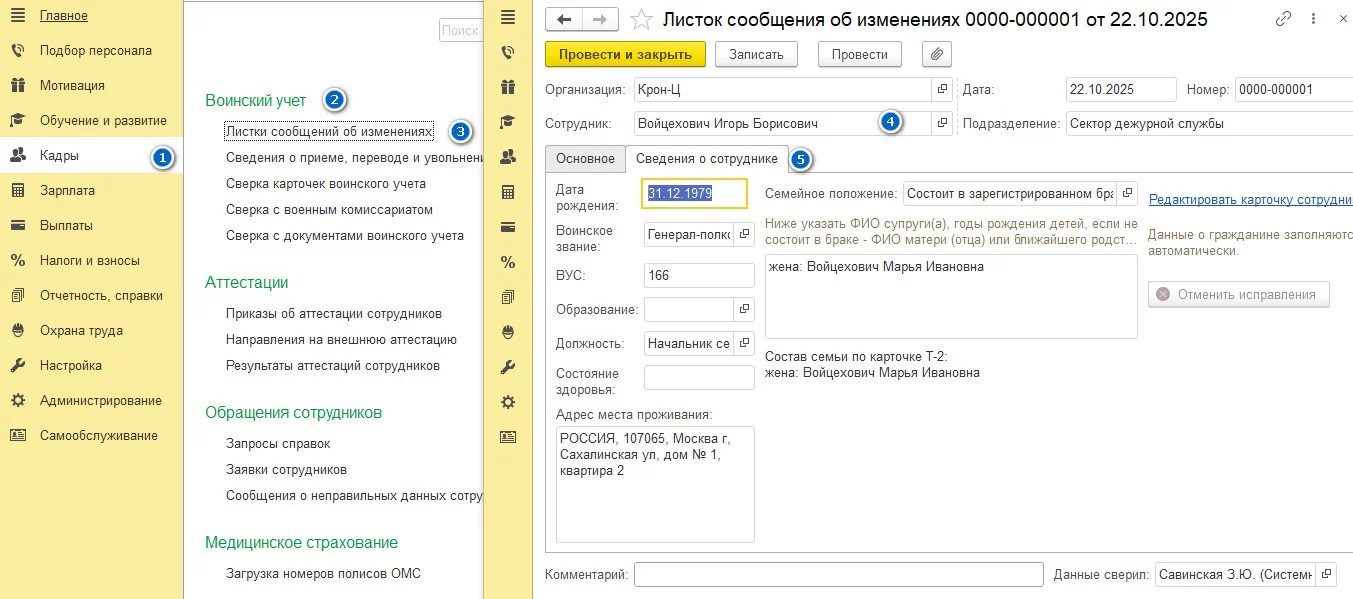1353x599 pixels.
Task: Open the Администрирование section in sidebar
Action: (x=92, y=401)
